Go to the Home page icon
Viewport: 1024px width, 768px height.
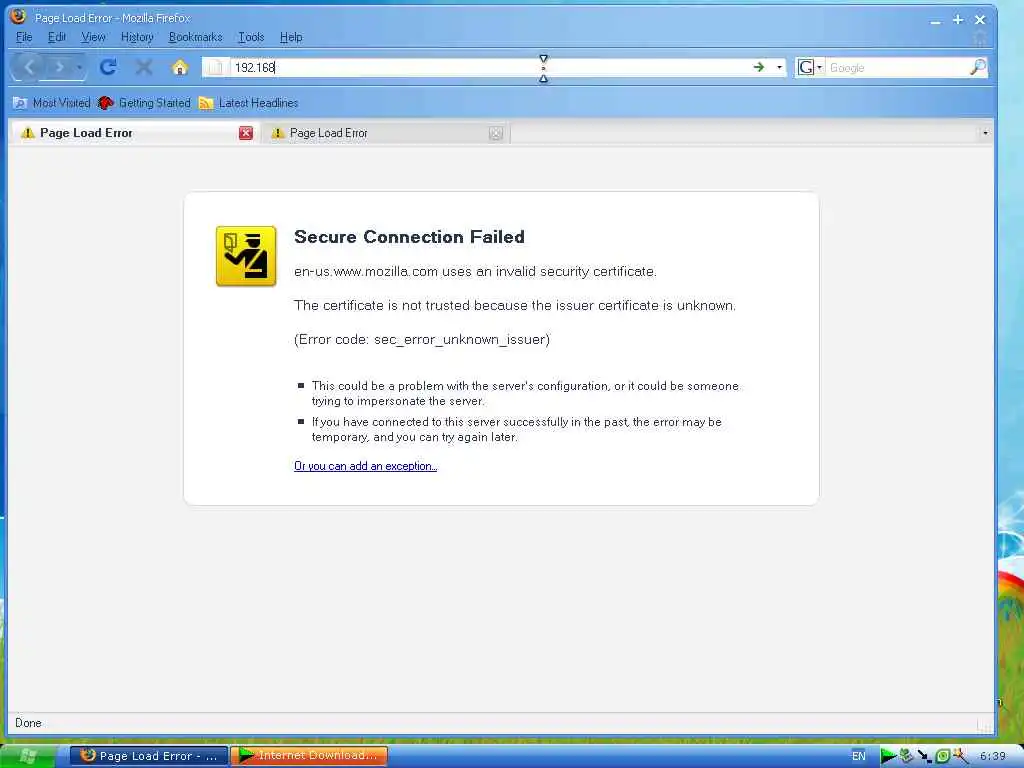click(180, 67)
